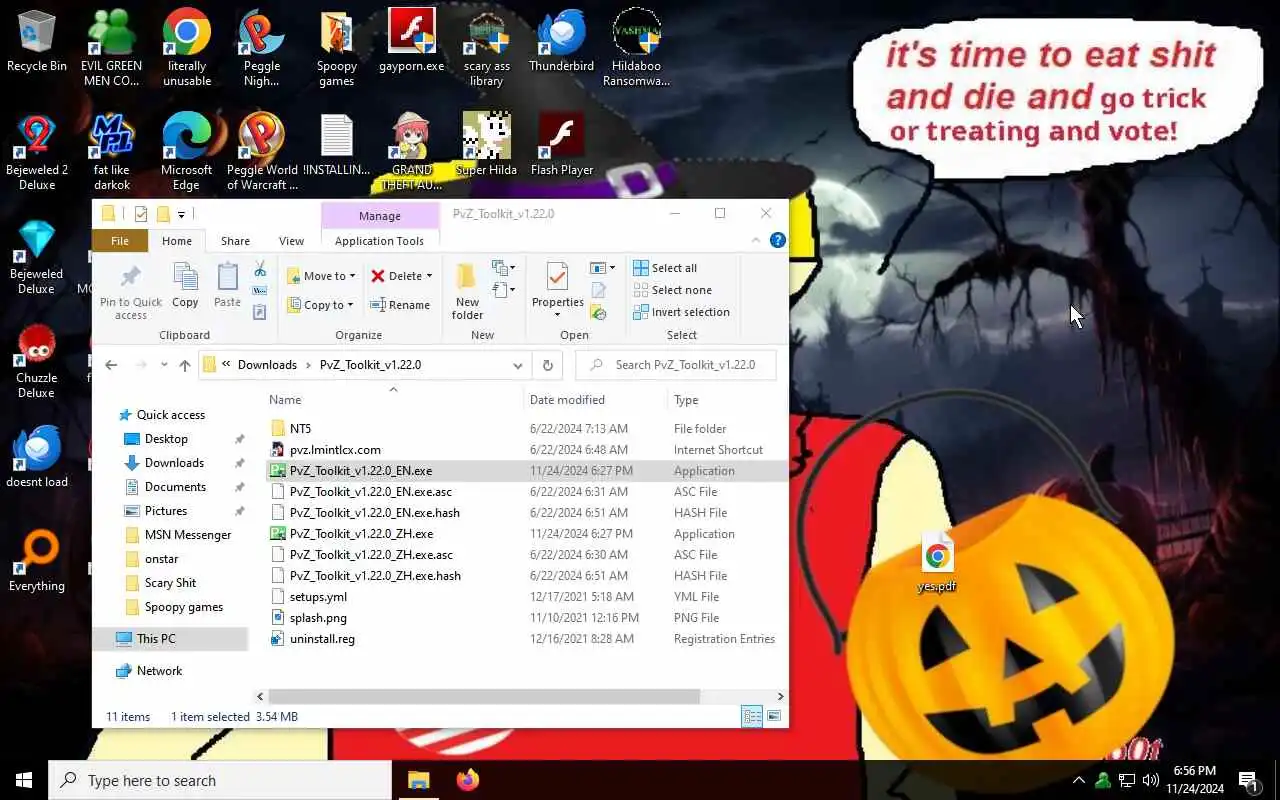1280x800 pixels.
Task: Open File Explorer from the taskbar
Action: [x=419, y=780]
